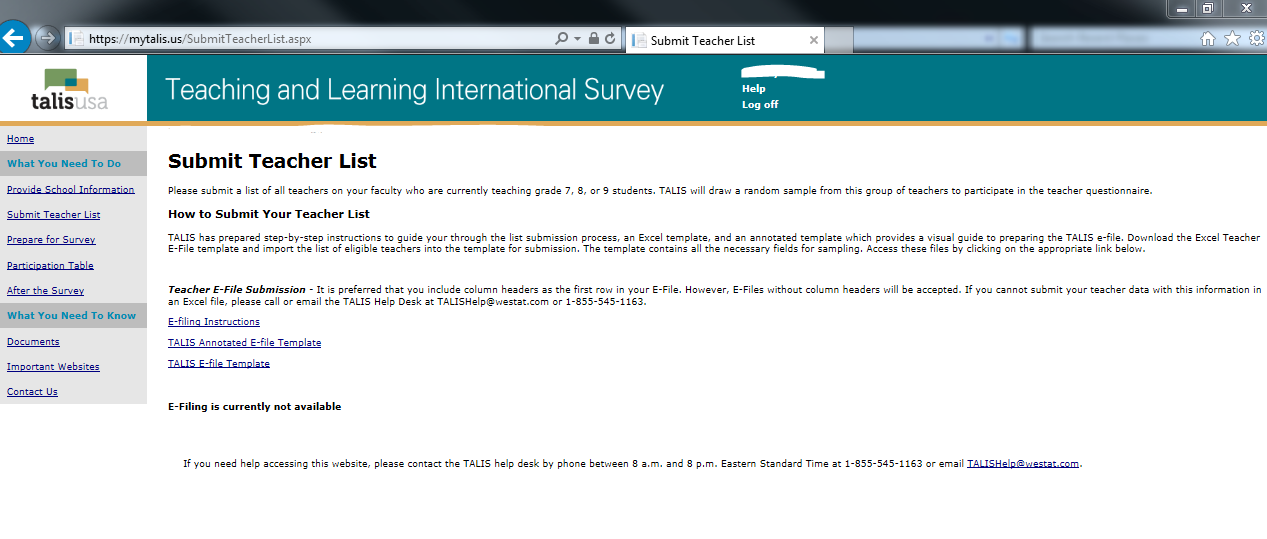Image resolution: width=1267 pixels, height=539 pixels.
Task: Open Important Websites link
Action: point(53,366)
